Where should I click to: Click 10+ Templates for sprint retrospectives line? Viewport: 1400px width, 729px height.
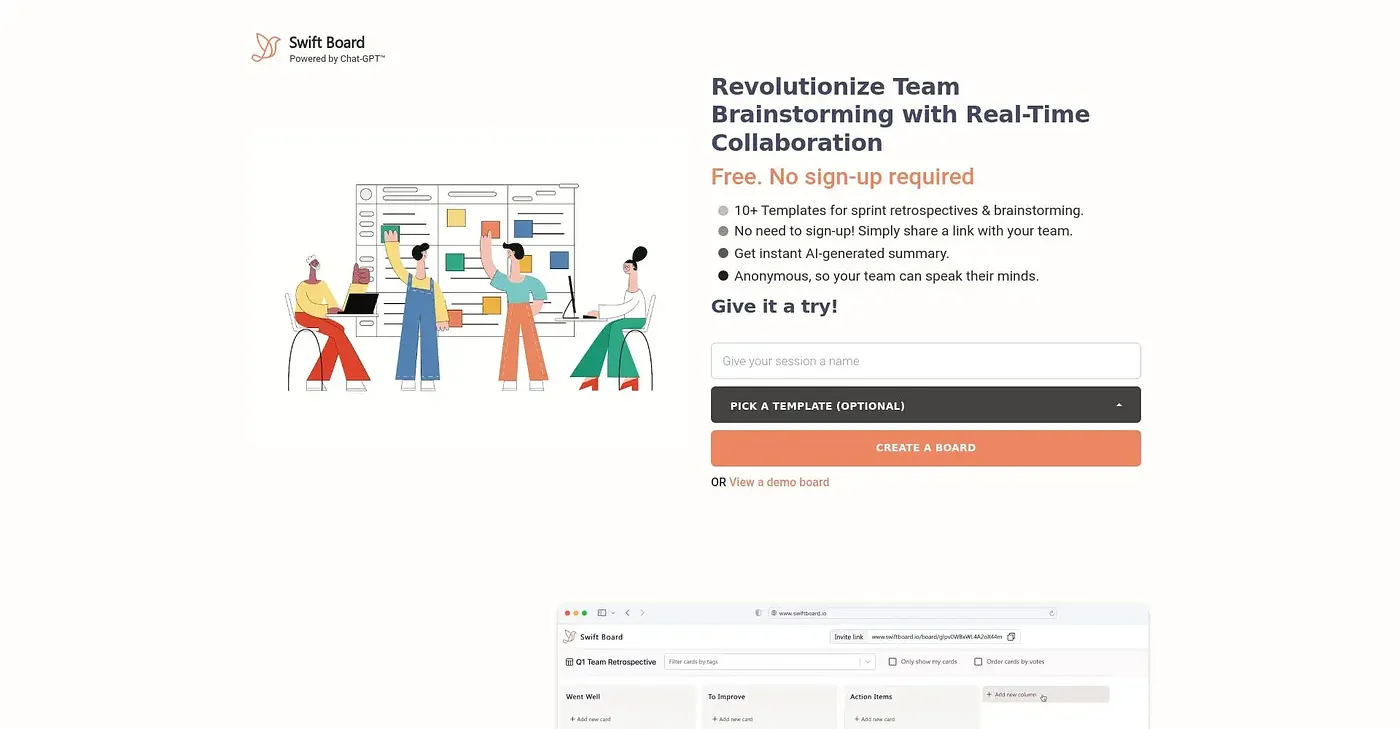point(909,210)
